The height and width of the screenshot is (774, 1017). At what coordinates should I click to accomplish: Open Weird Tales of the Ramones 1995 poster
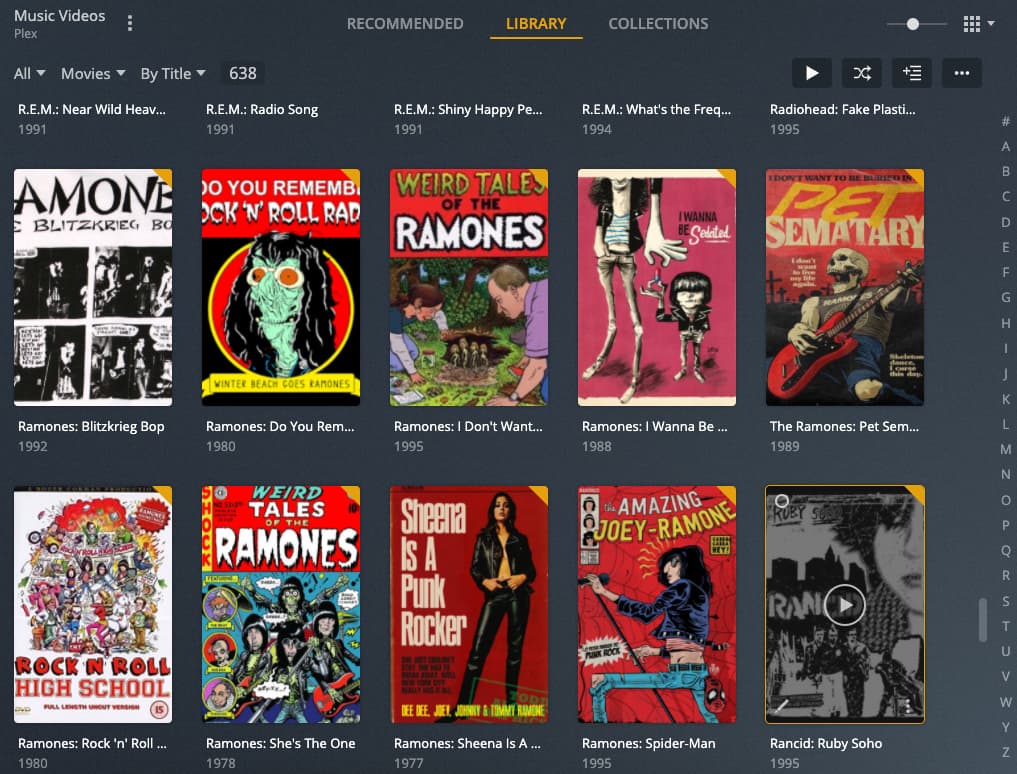(x=469, y=287)
